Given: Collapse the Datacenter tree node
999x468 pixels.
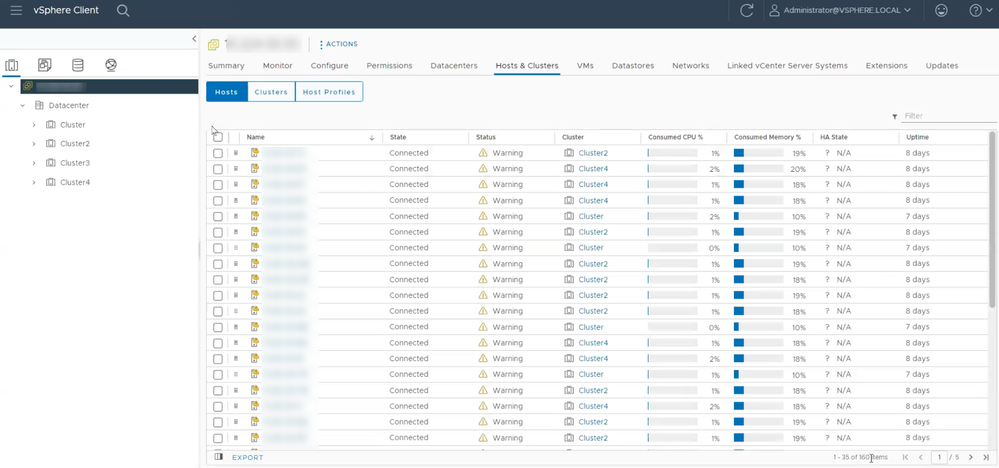Looking at the screenshot, I should point(22,105).
